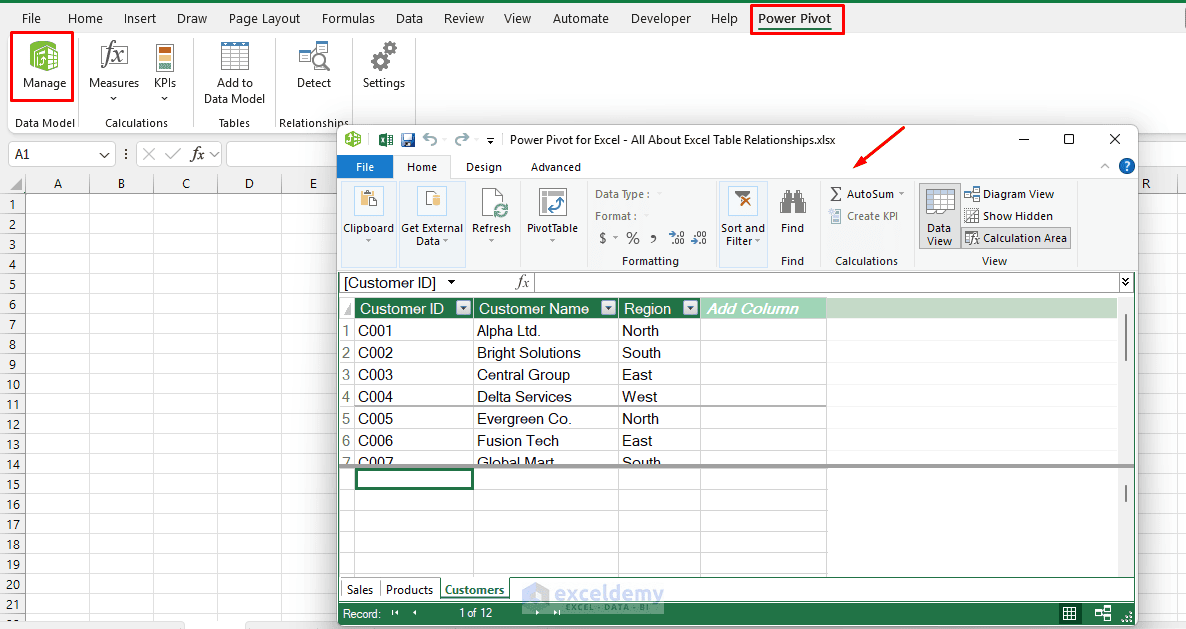Click the Redo arrow in Power Pivot

coord(461,139)
